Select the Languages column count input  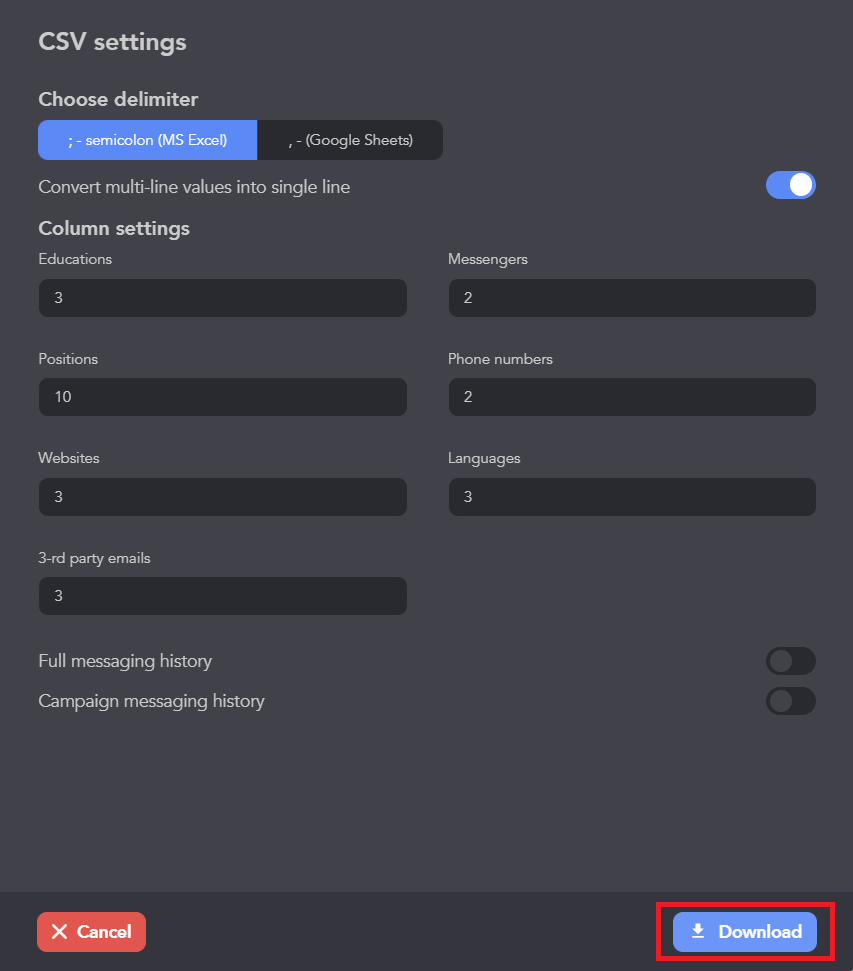coord(631,497)
